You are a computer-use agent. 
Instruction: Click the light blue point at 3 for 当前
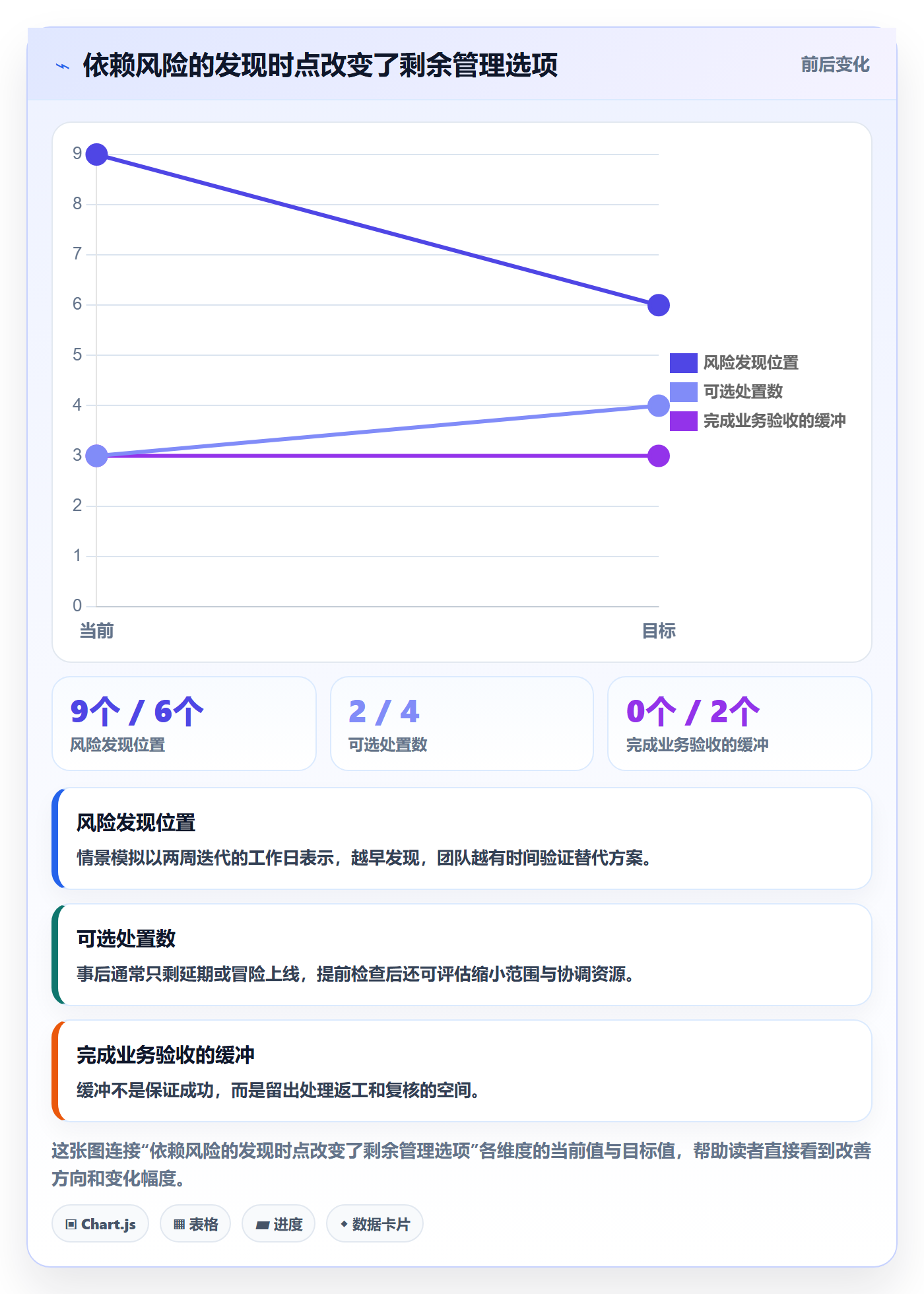[97, 456]
